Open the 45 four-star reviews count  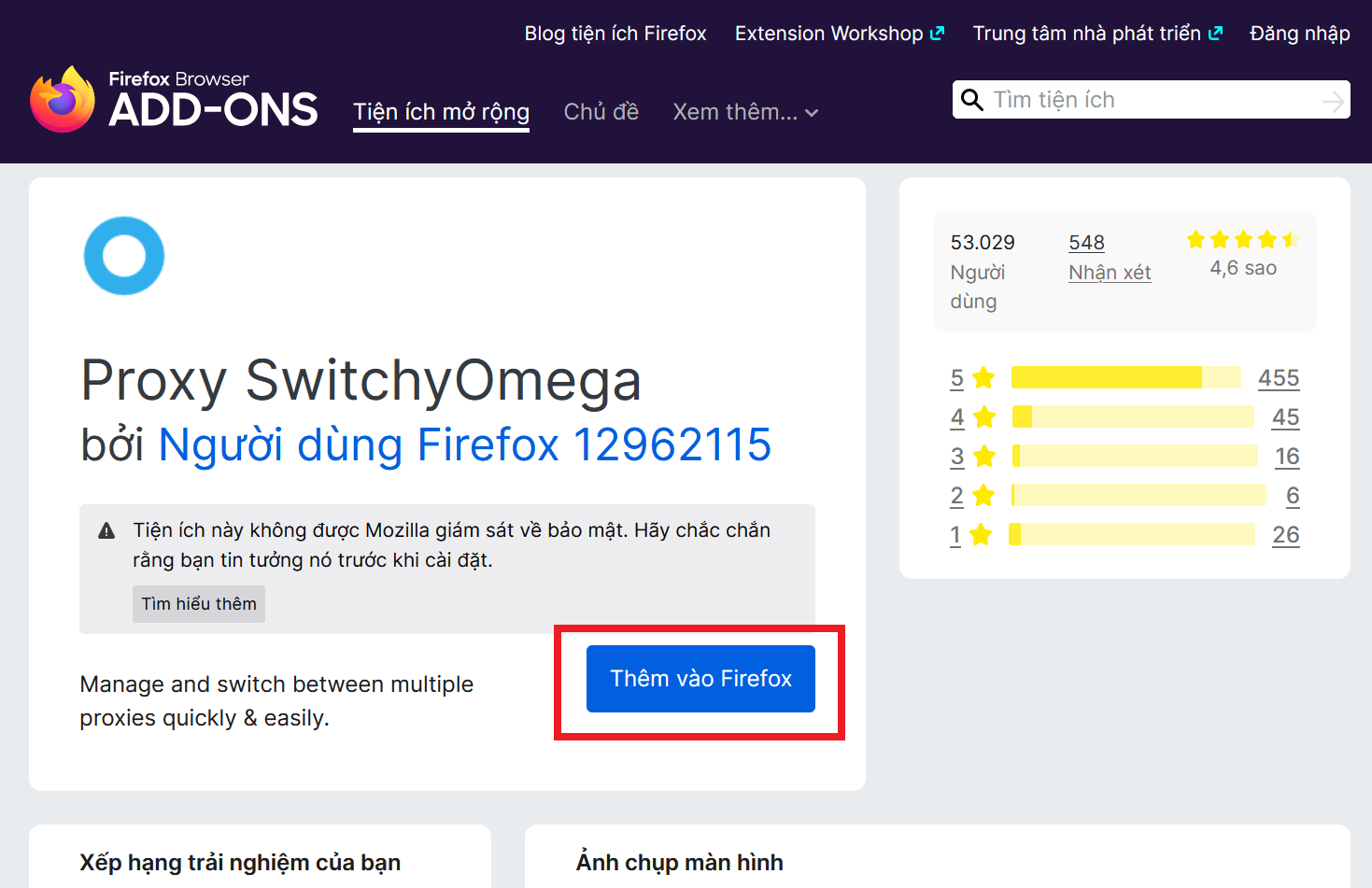point(1286,417)
